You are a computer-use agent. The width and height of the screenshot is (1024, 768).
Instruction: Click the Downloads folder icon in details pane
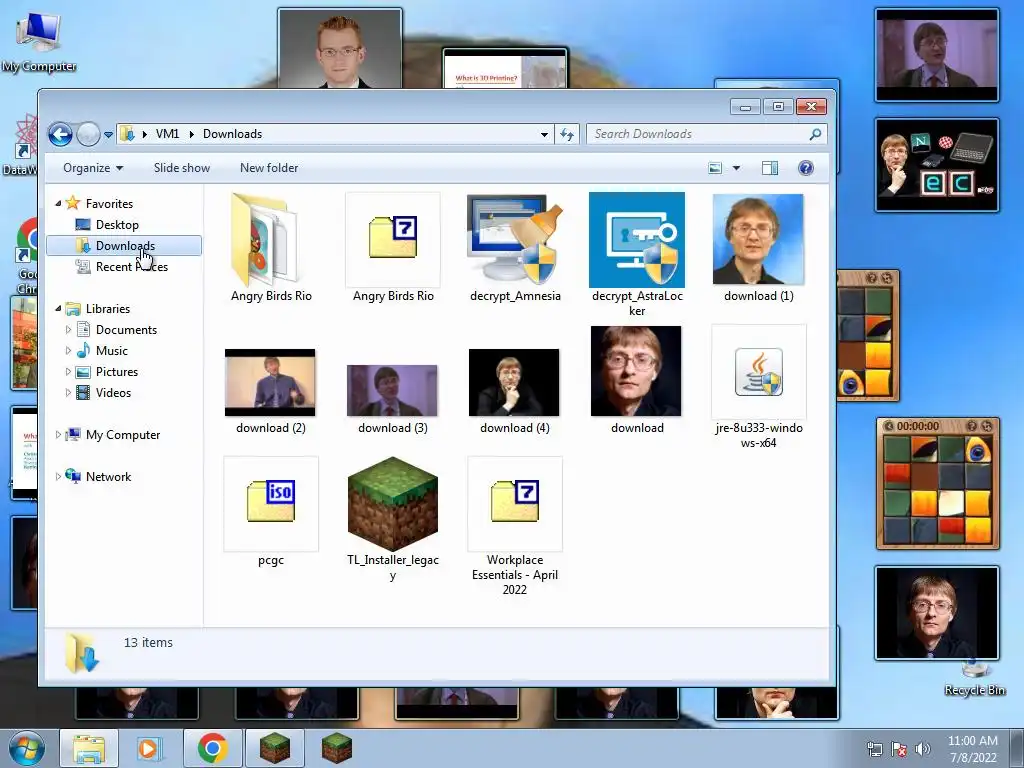(x=82, y=652)
